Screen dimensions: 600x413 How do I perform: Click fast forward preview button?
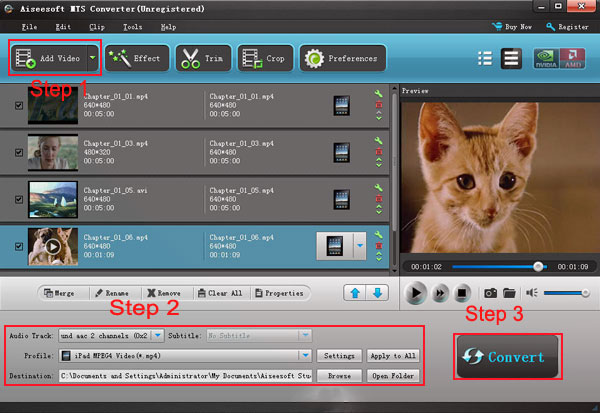pyautogui.click(x=440, y=293)
